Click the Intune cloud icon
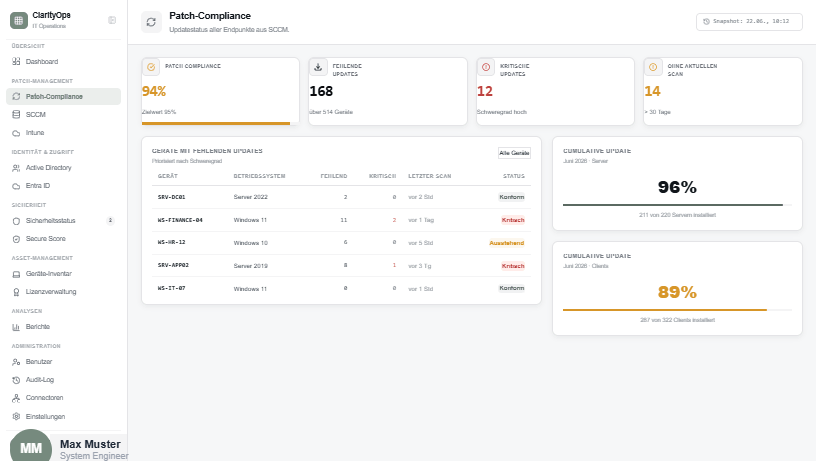The image size is (816, 461). (16, 133)
